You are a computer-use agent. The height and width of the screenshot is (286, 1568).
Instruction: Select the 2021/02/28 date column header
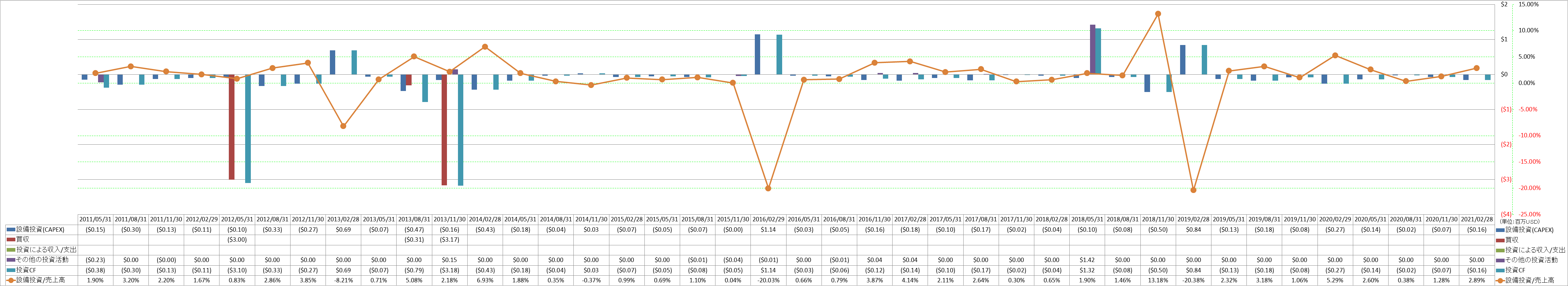click(1477, 220)
